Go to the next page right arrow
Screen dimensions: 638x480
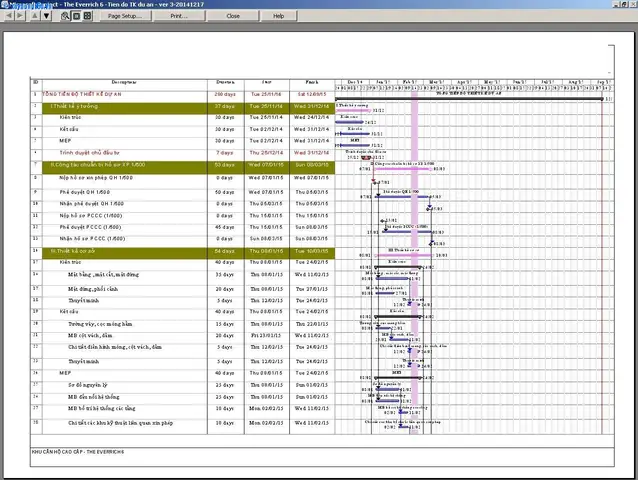click(20, 16)
